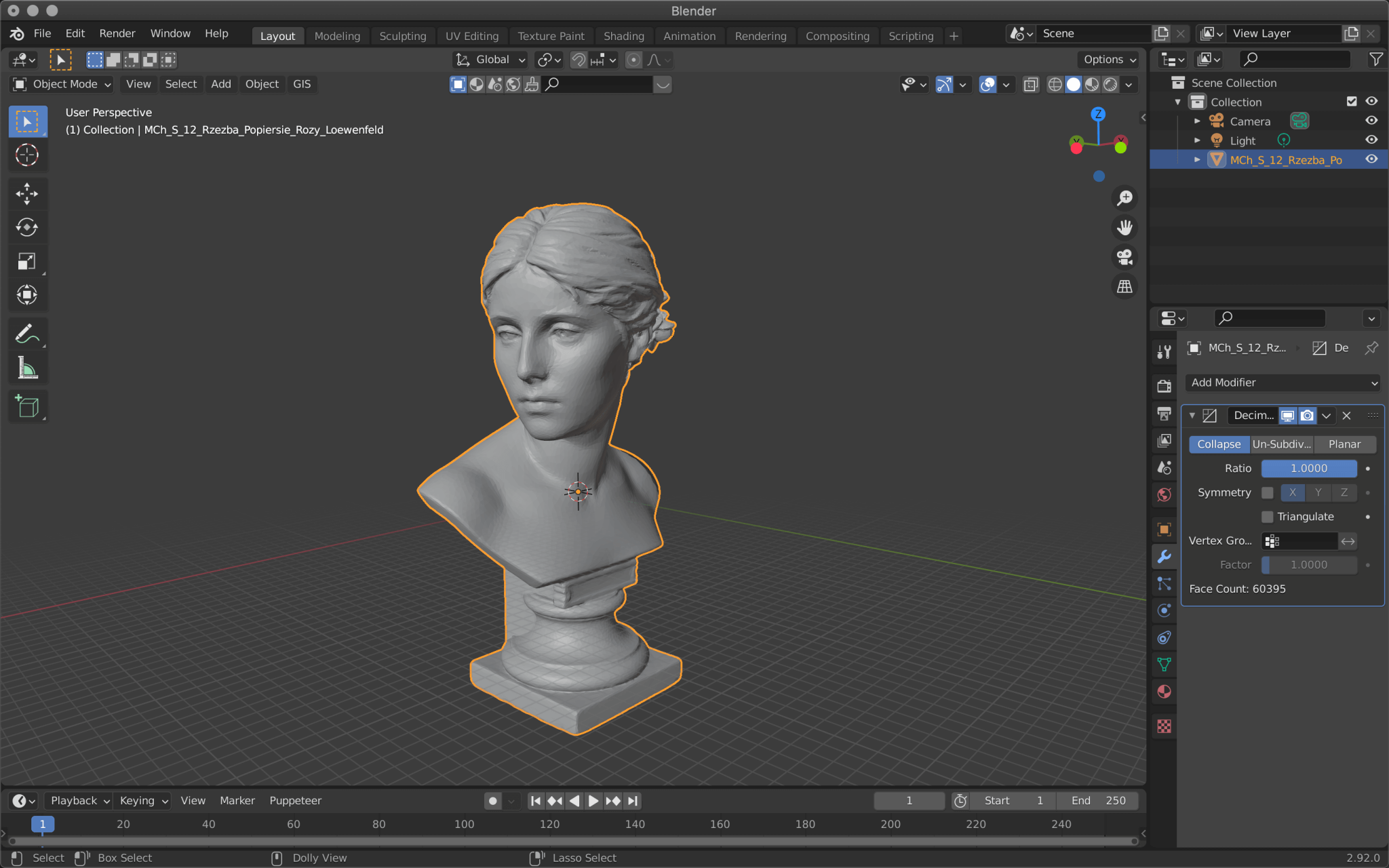Click the Collapse button in Decimate modifier

[1219, 444]
